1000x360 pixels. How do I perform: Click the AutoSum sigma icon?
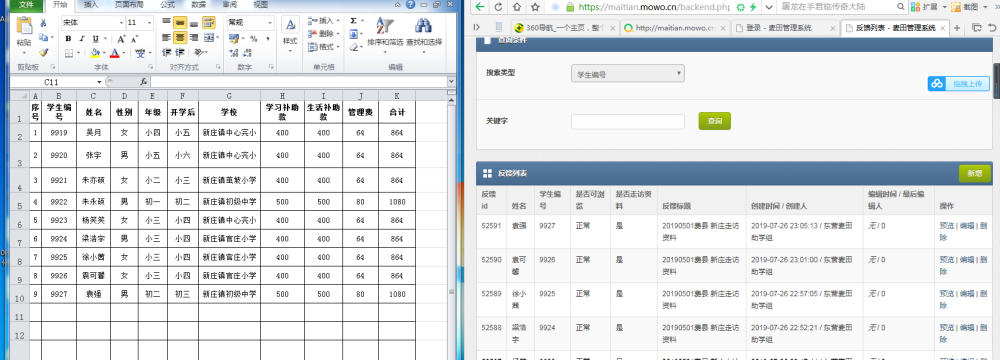tap(353, 21)
